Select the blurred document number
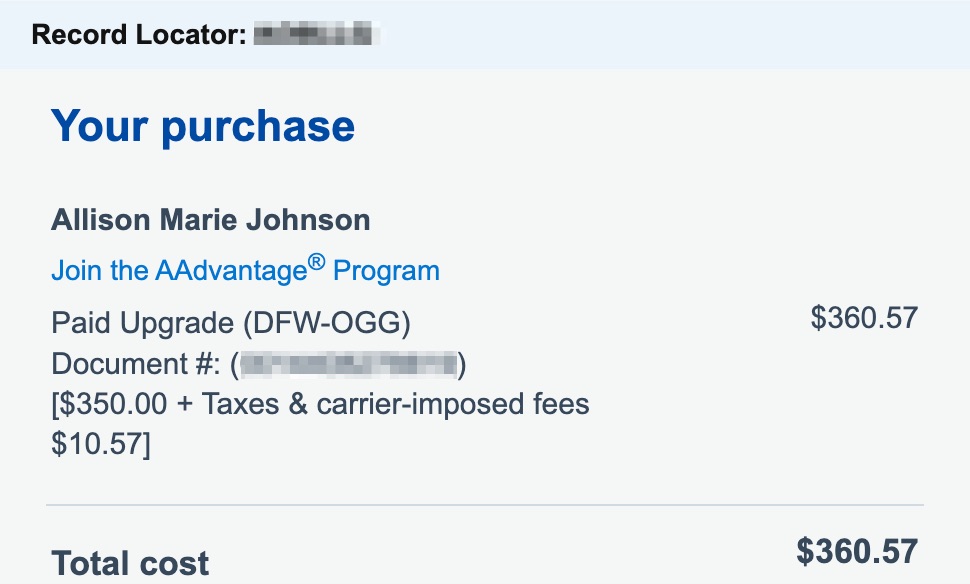The image size is (970, 584). pos(348,364)
